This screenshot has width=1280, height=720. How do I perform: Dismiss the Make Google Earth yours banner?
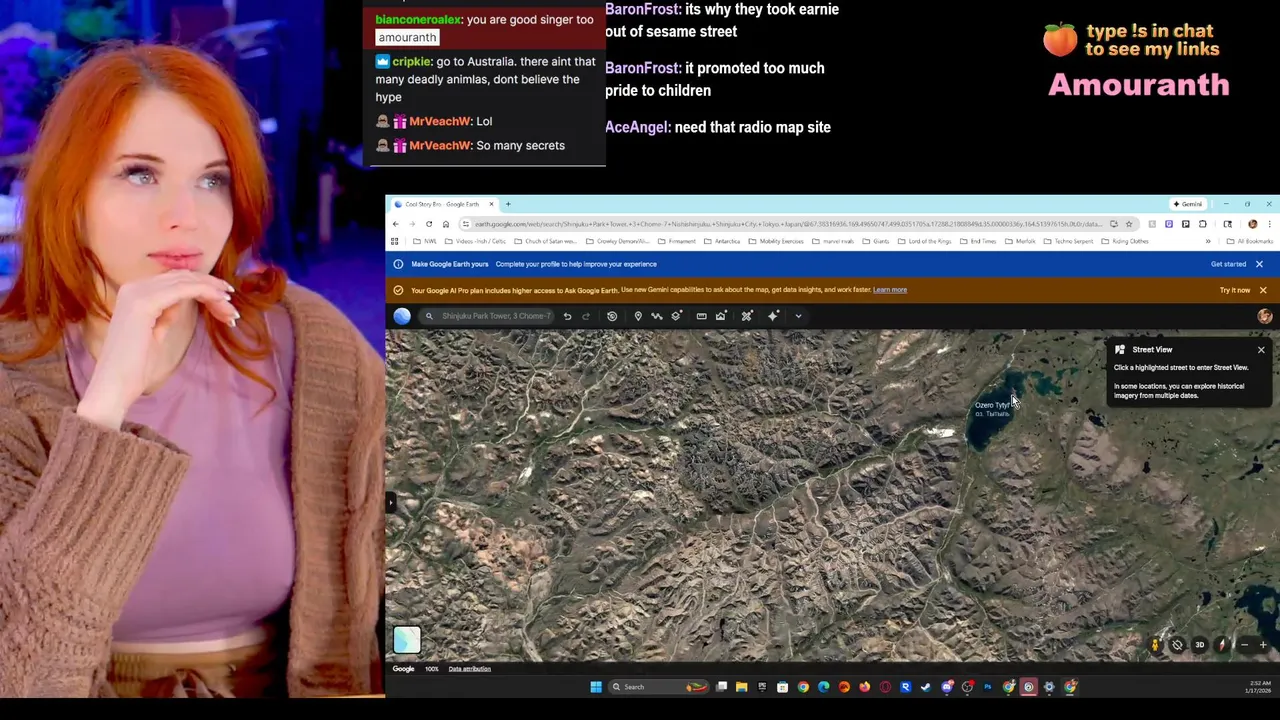(x=1259, y=264)
